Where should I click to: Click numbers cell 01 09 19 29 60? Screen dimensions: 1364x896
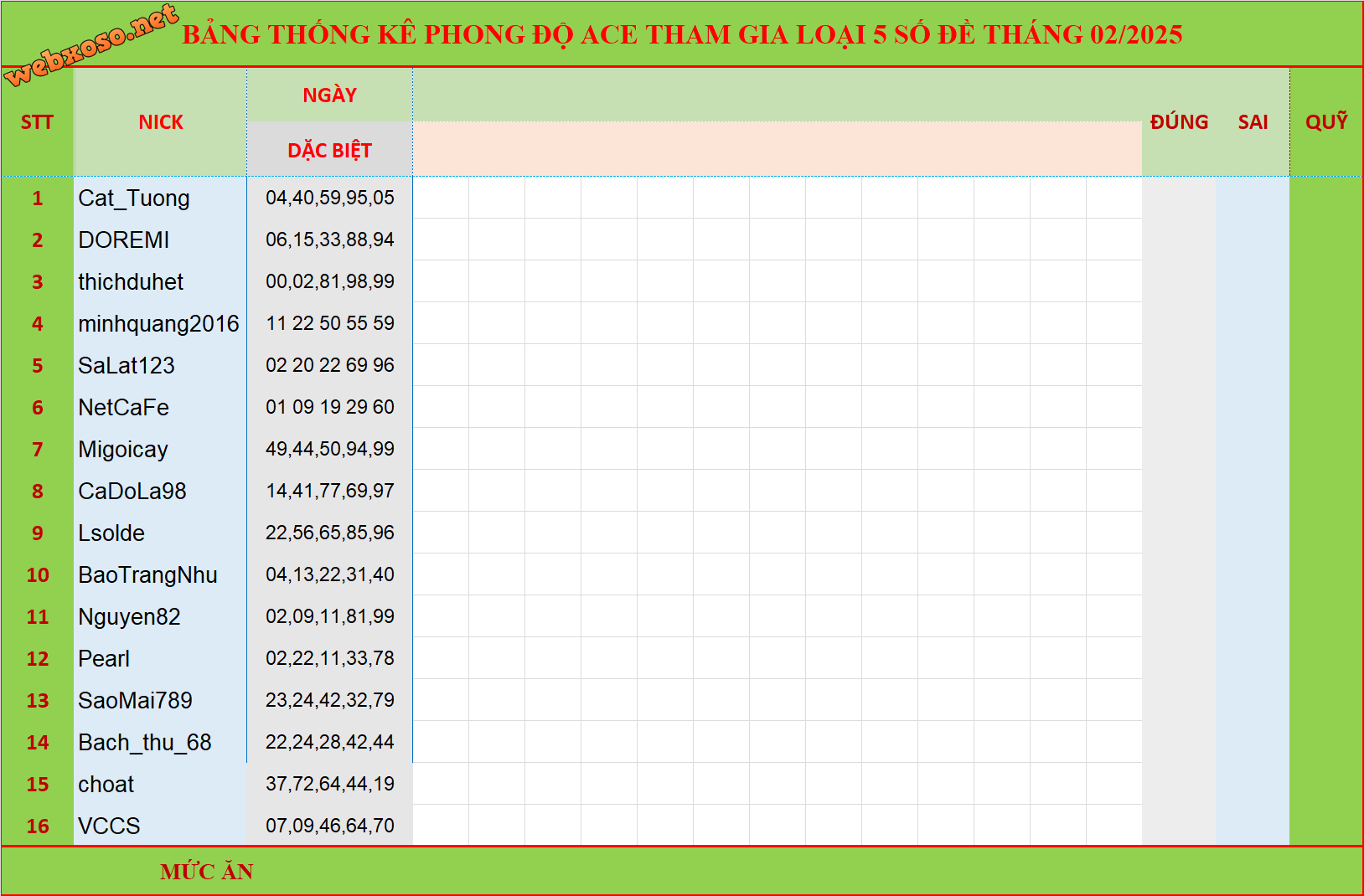[329, 407]
